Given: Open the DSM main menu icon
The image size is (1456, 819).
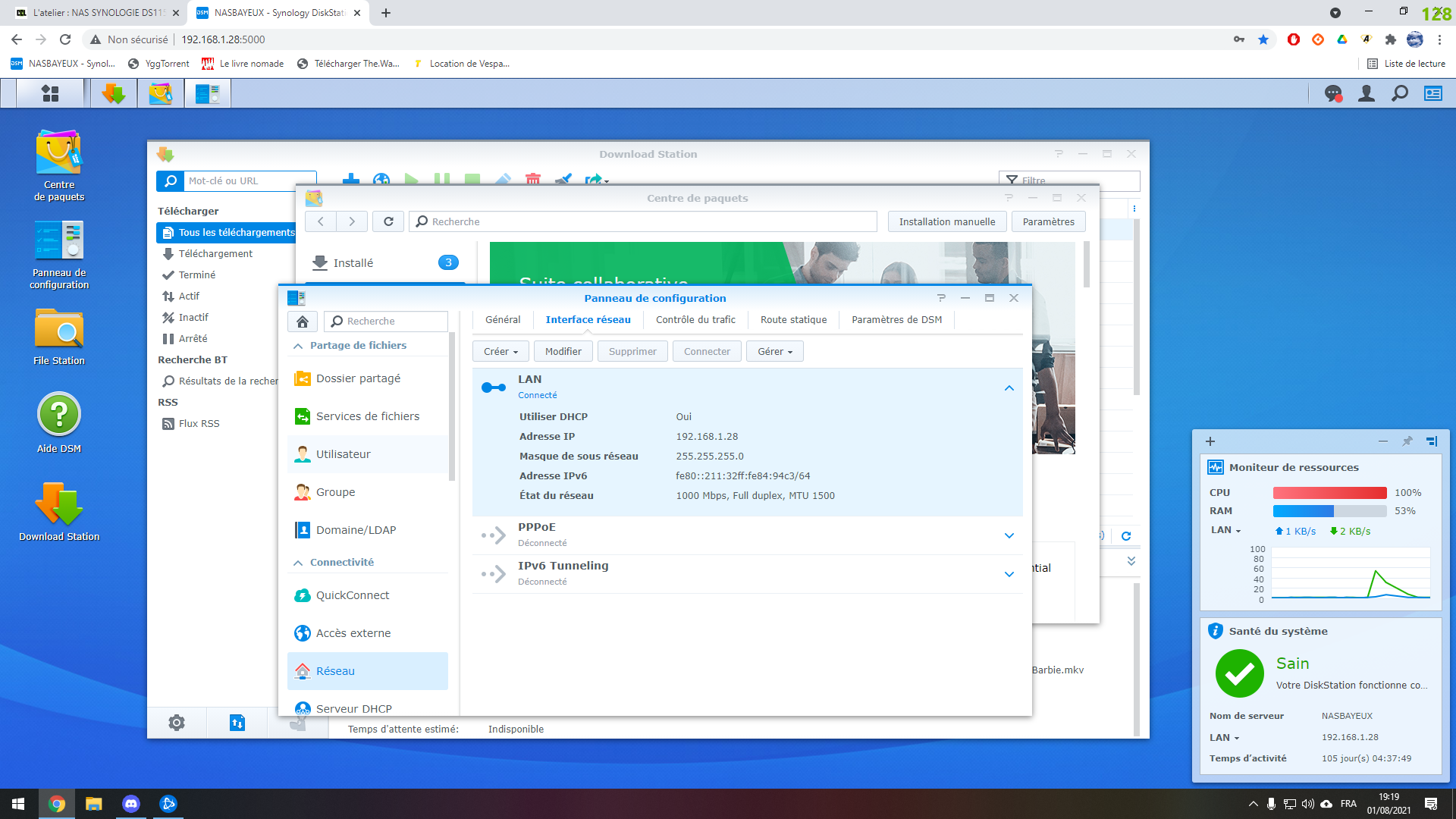Looking at the screenshot, I should pyautogui.click(x=50, y=93).
